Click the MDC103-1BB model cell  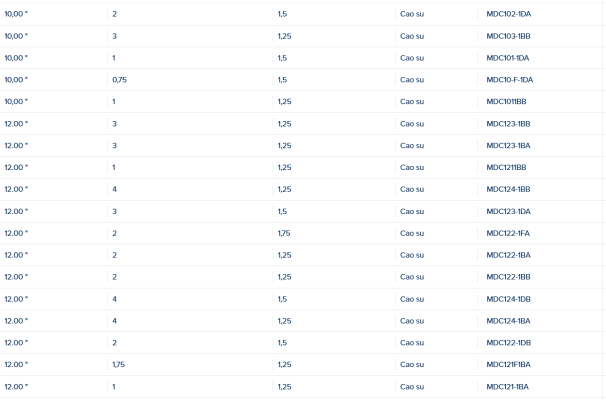508,36
